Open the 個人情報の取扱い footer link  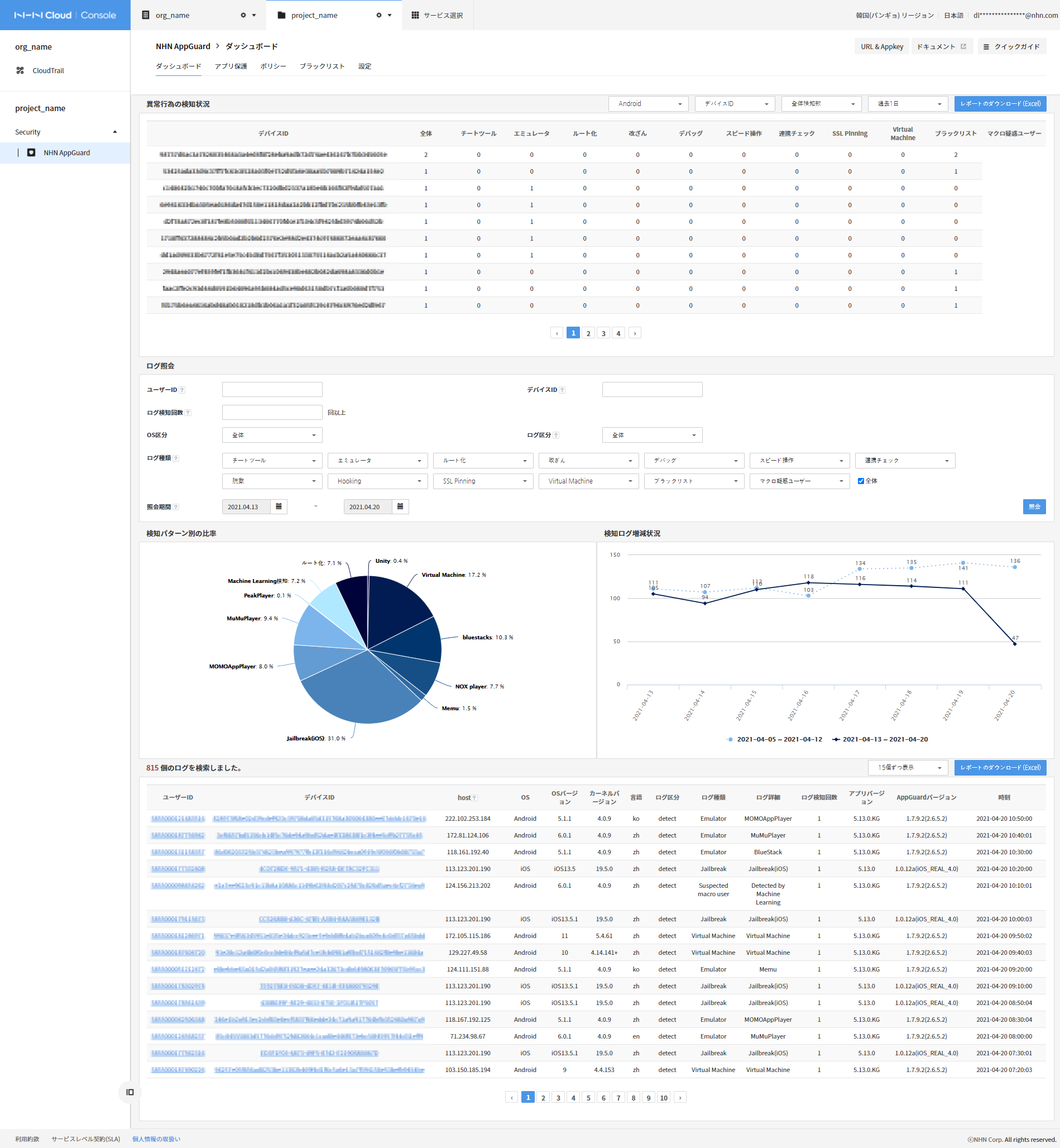tap(156, 1140)
